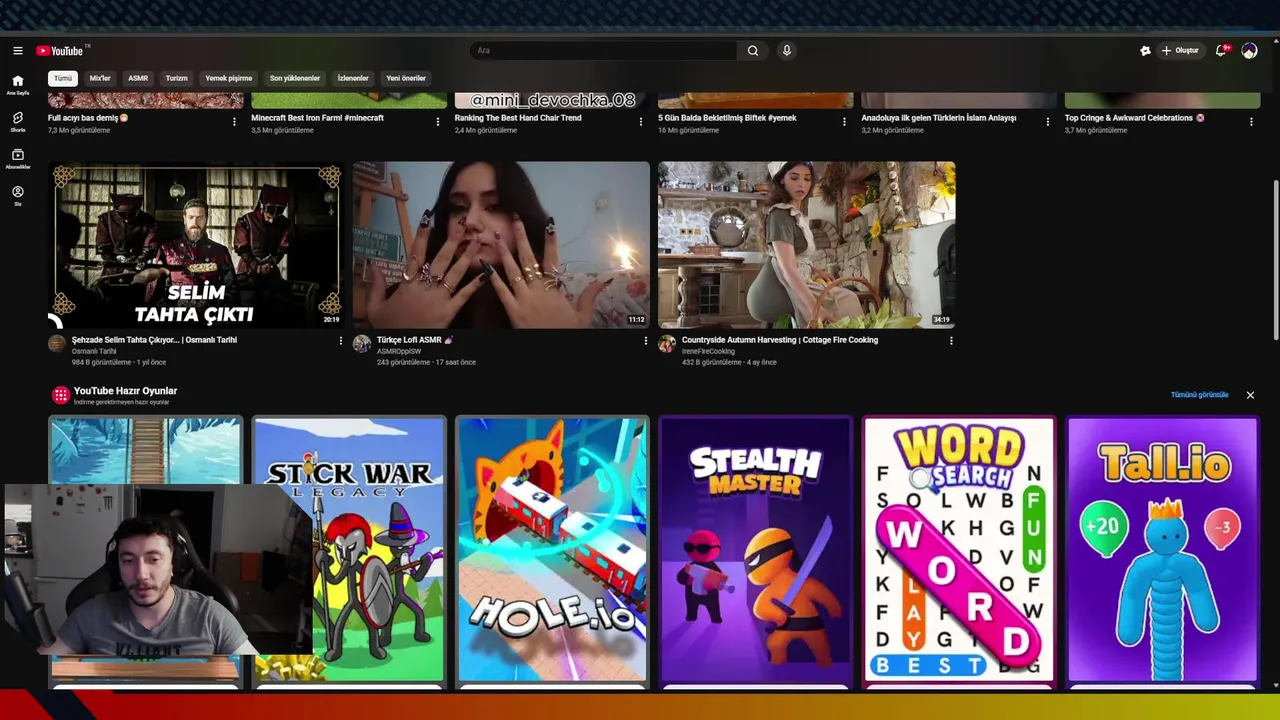
Task: Click Anadoluya ilk gelen Türklerin İslam Anlayışı title
Action: point(939,118)
